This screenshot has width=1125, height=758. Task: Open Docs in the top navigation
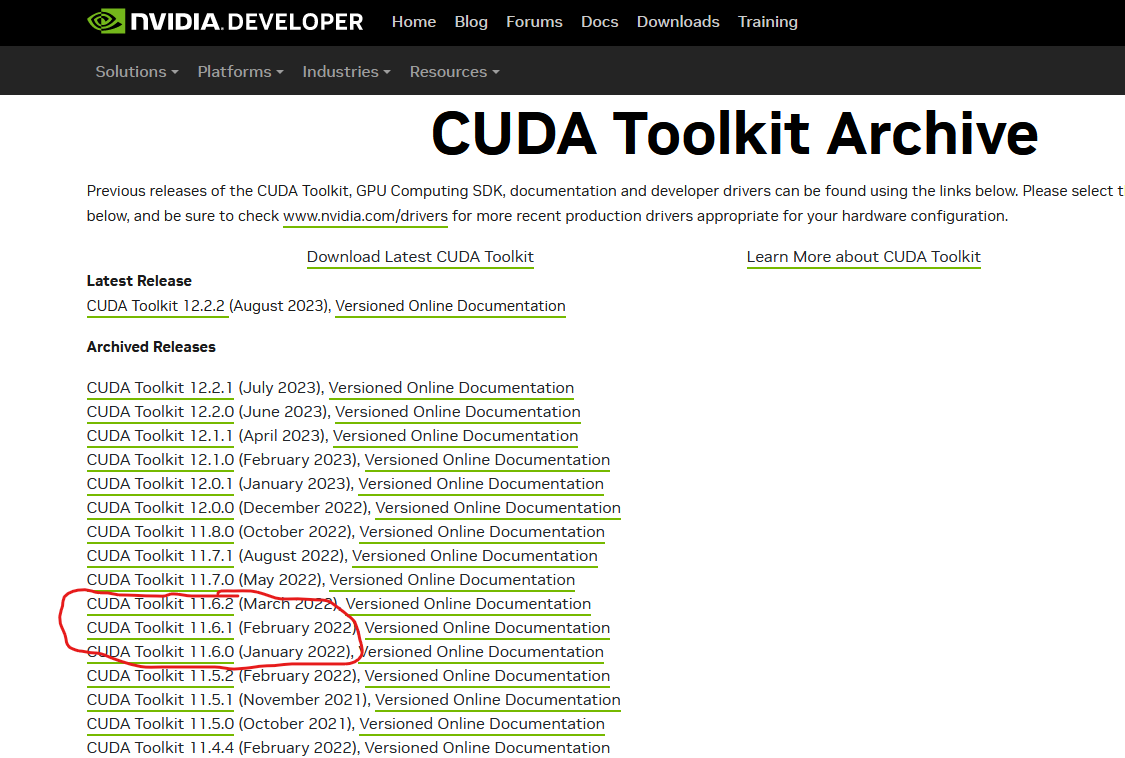[x=599, y=22]
